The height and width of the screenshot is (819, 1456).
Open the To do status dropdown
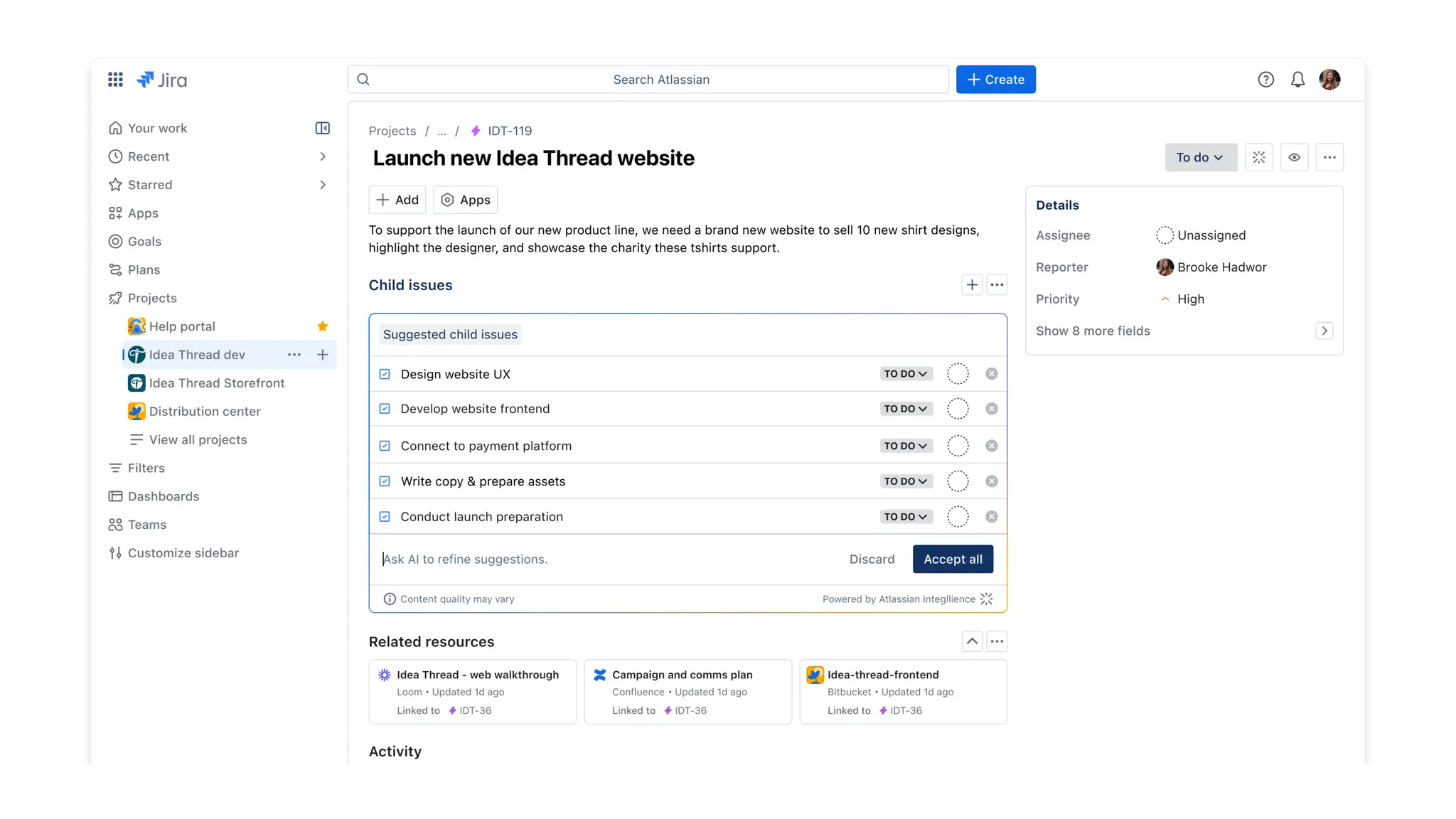point(1200,157)
